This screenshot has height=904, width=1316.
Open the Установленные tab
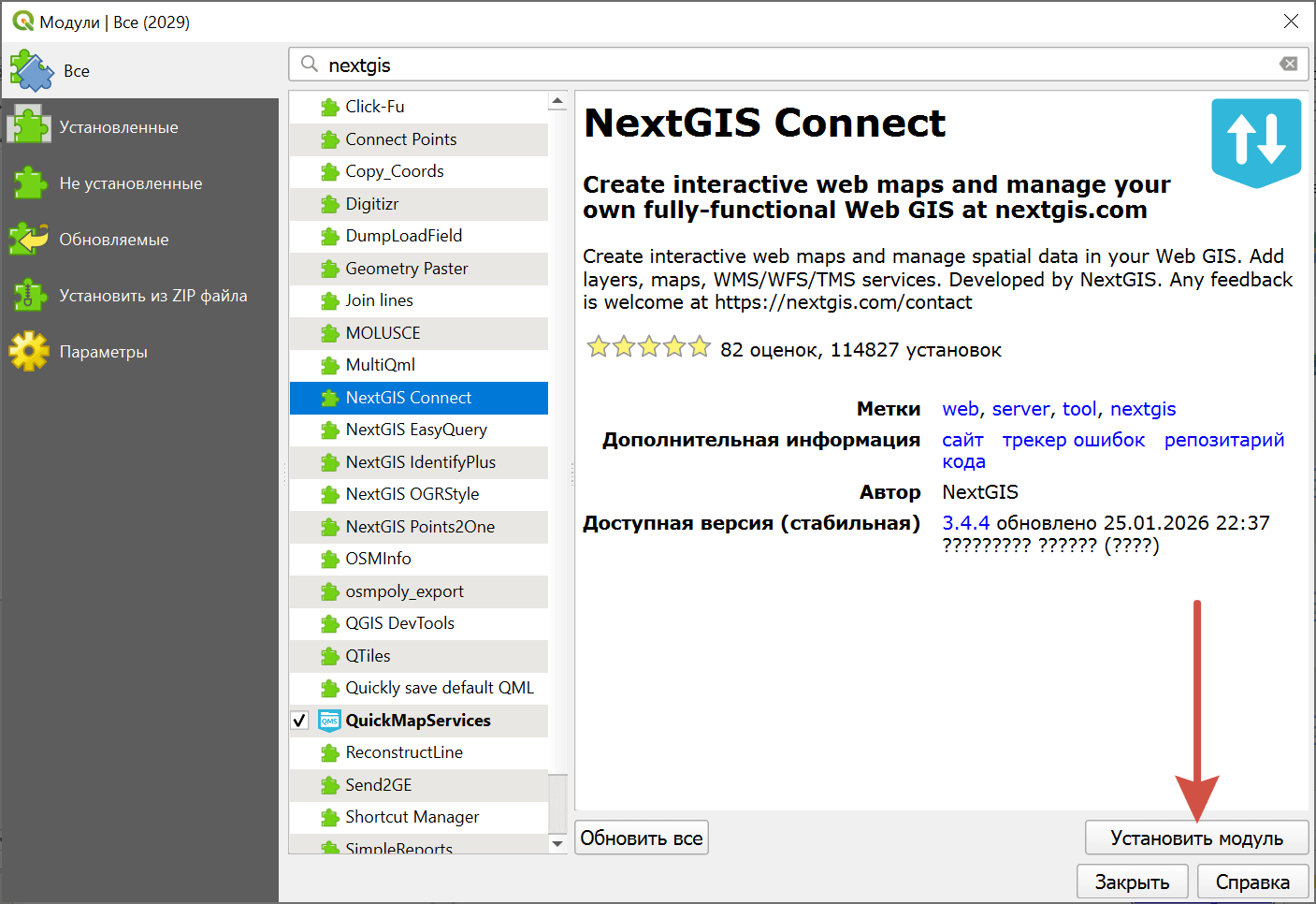[x=119, y=127]
